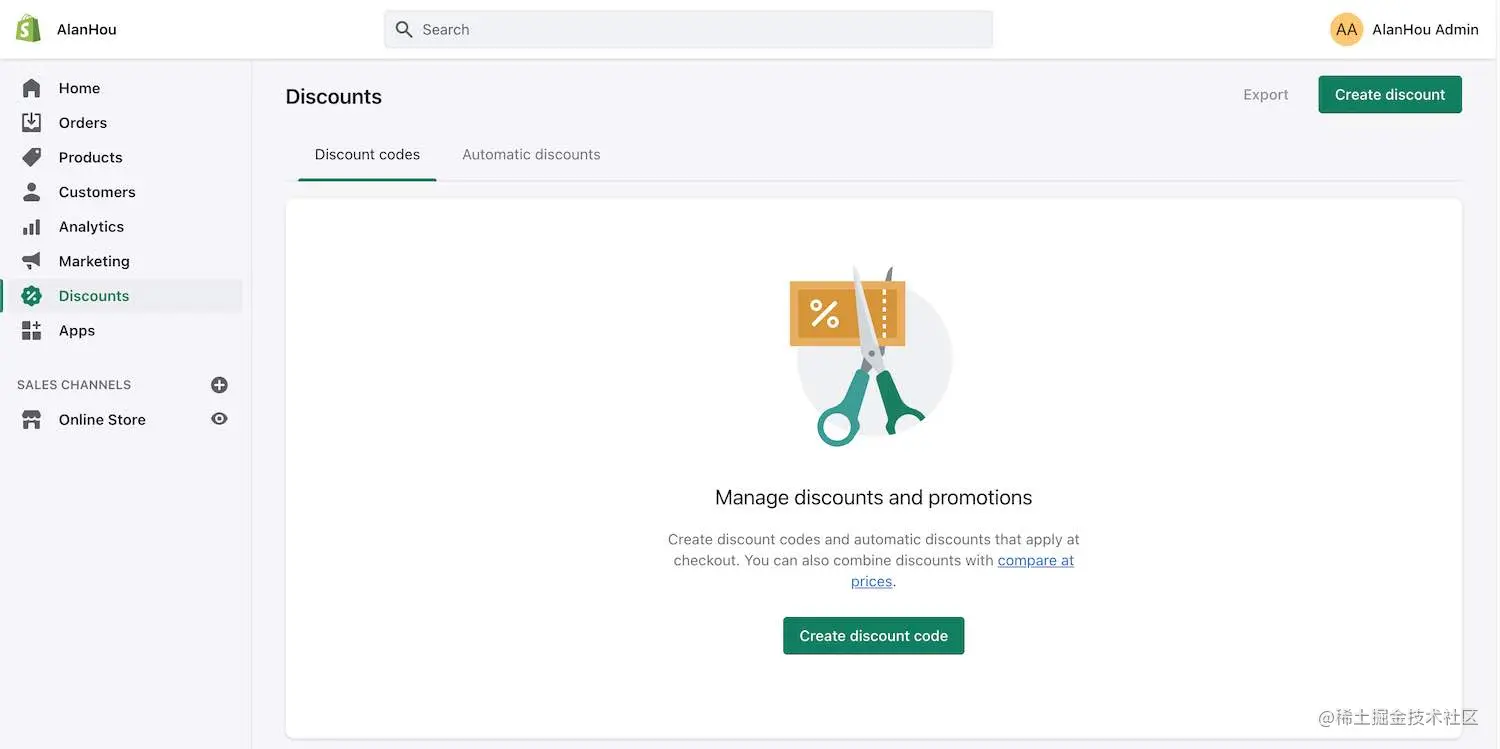Click the Shopify bag logo top left
The image size is (1500, 749).
tap(27, 27)
